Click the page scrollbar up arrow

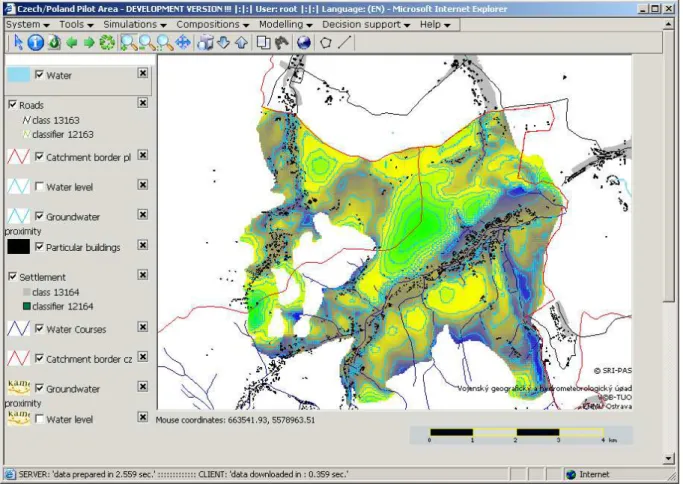coord(669,24)
